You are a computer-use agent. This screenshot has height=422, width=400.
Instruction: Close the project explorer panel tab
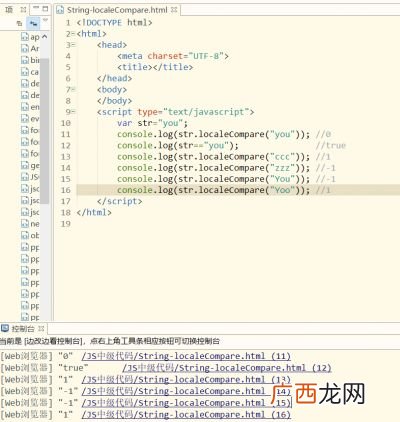[23, 9]
